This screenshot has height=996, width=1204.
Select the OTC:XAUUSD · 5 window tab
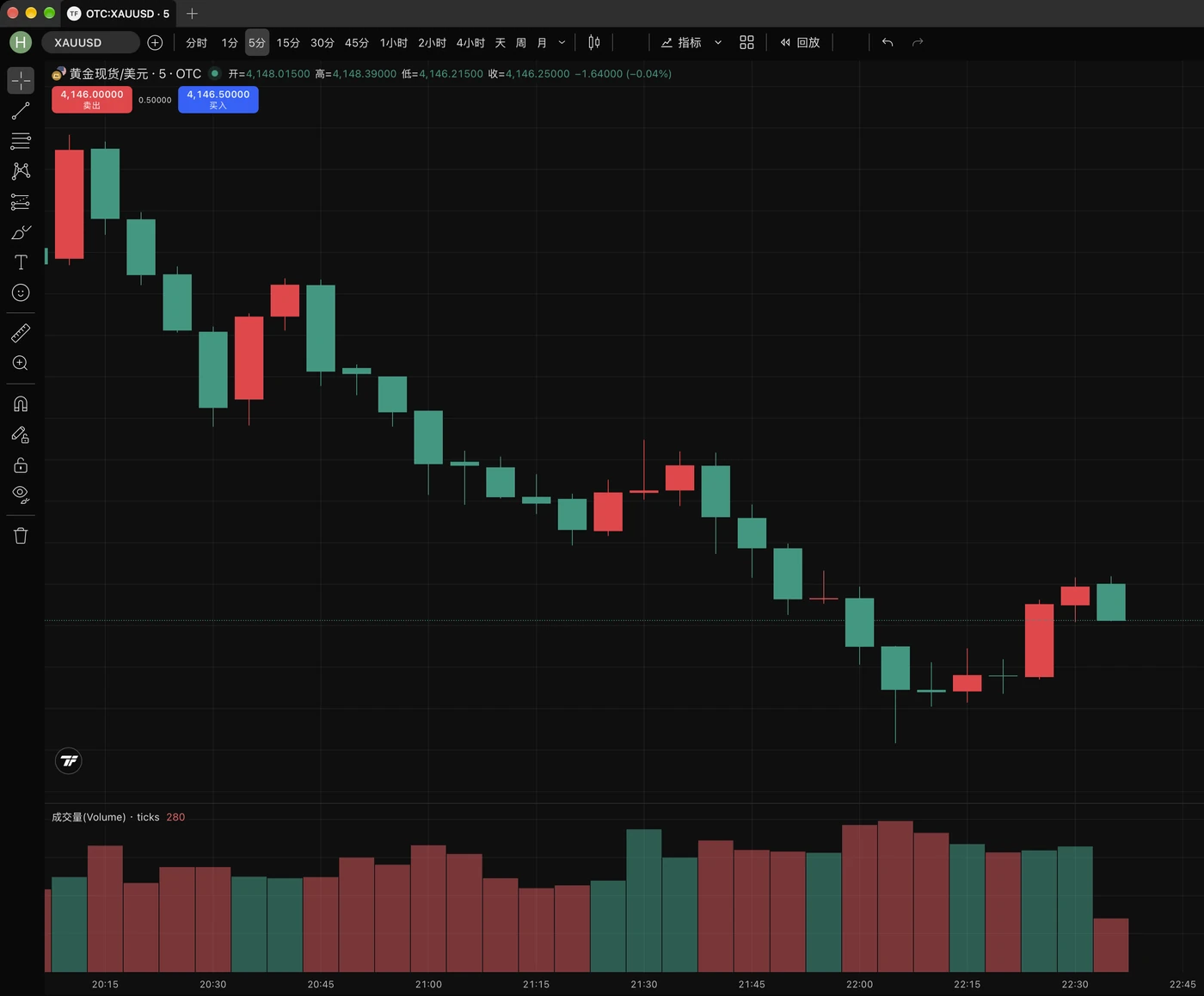pyautogui.click(x=119, y=13)
